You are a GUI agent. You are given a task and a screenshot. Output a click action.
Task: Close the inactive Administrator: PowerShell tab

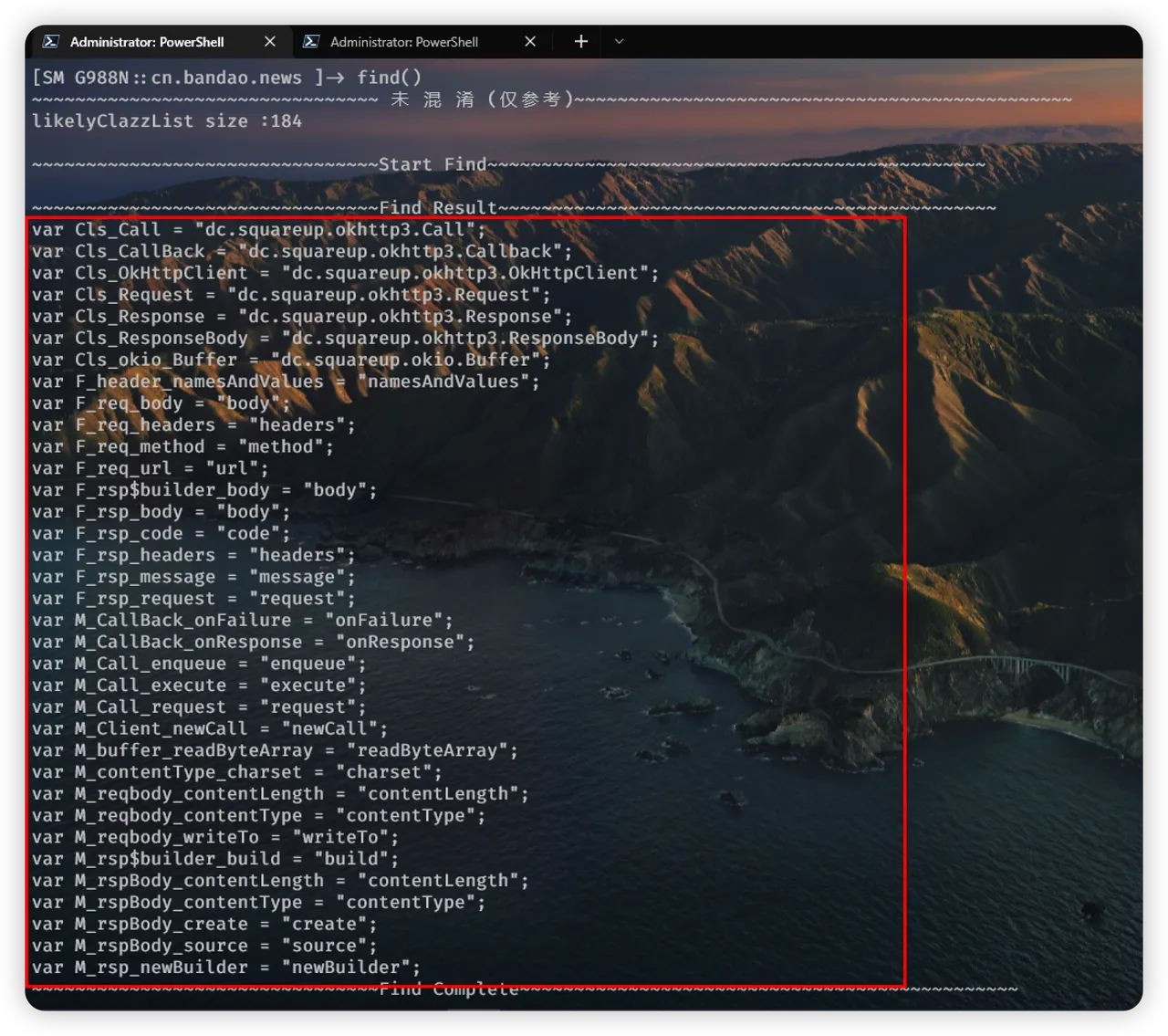coord(530,41)
